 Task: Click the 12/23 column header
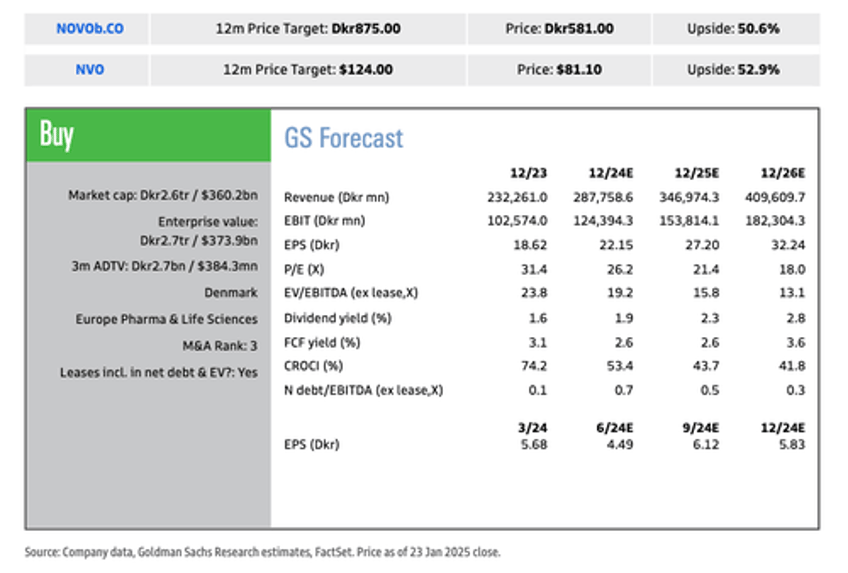tap(528, 173)
